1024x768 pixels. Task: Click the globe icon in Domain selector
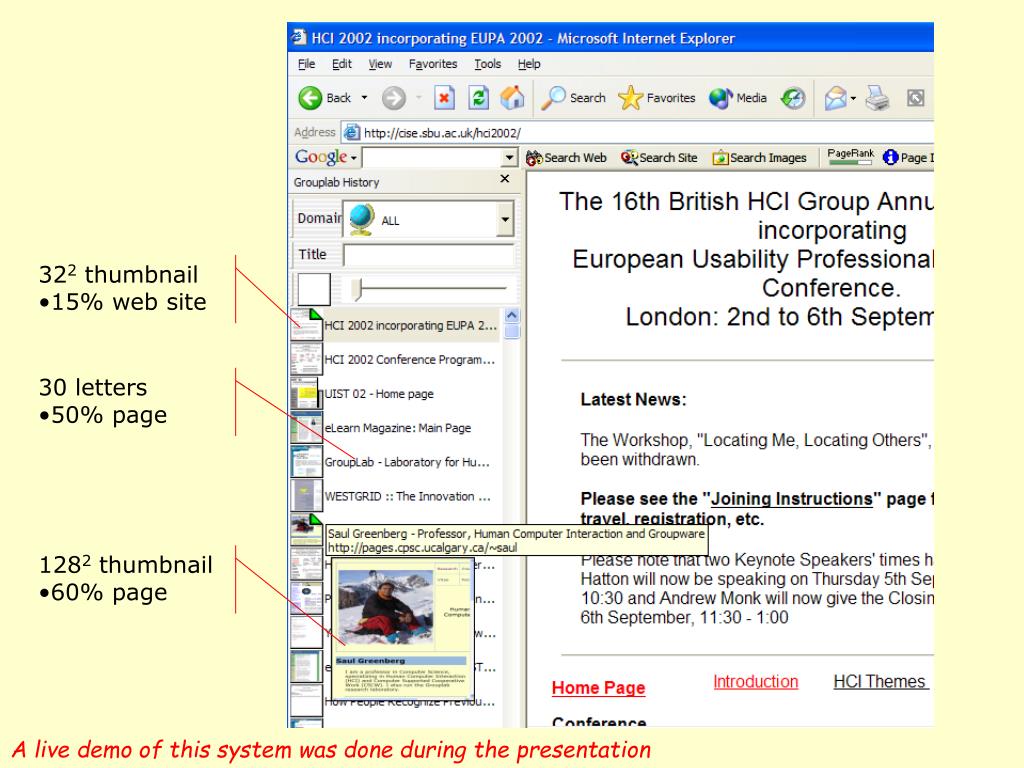tap(361, 219)
